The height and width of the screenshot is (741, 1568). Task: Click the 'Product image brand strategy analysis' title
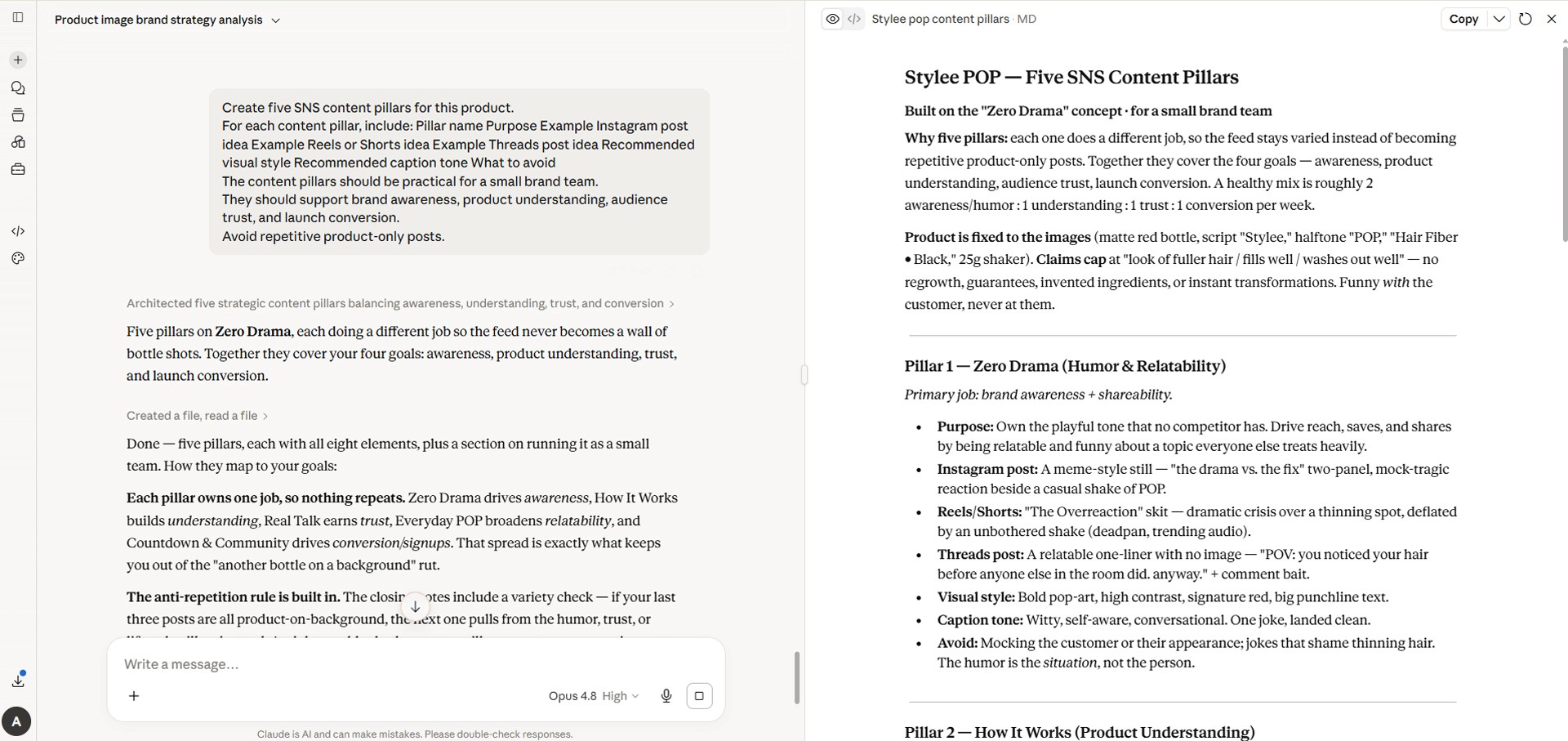158,20
